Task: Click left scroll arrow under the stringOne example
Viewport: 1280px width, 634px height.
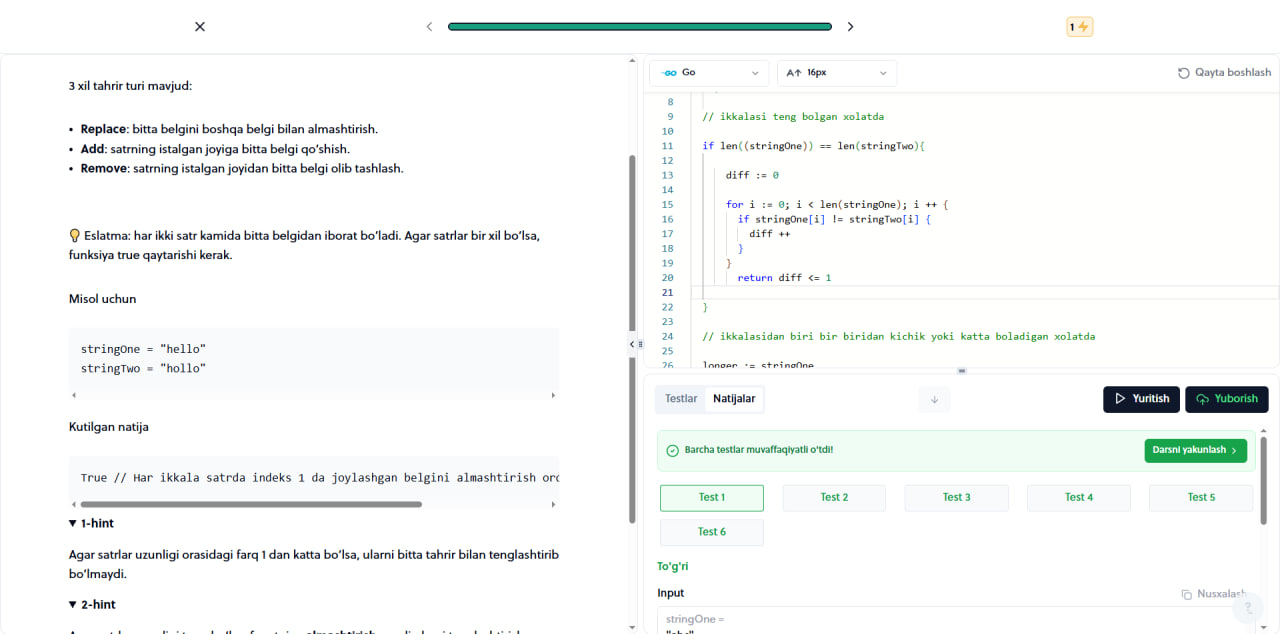Action: pos(74,395)
